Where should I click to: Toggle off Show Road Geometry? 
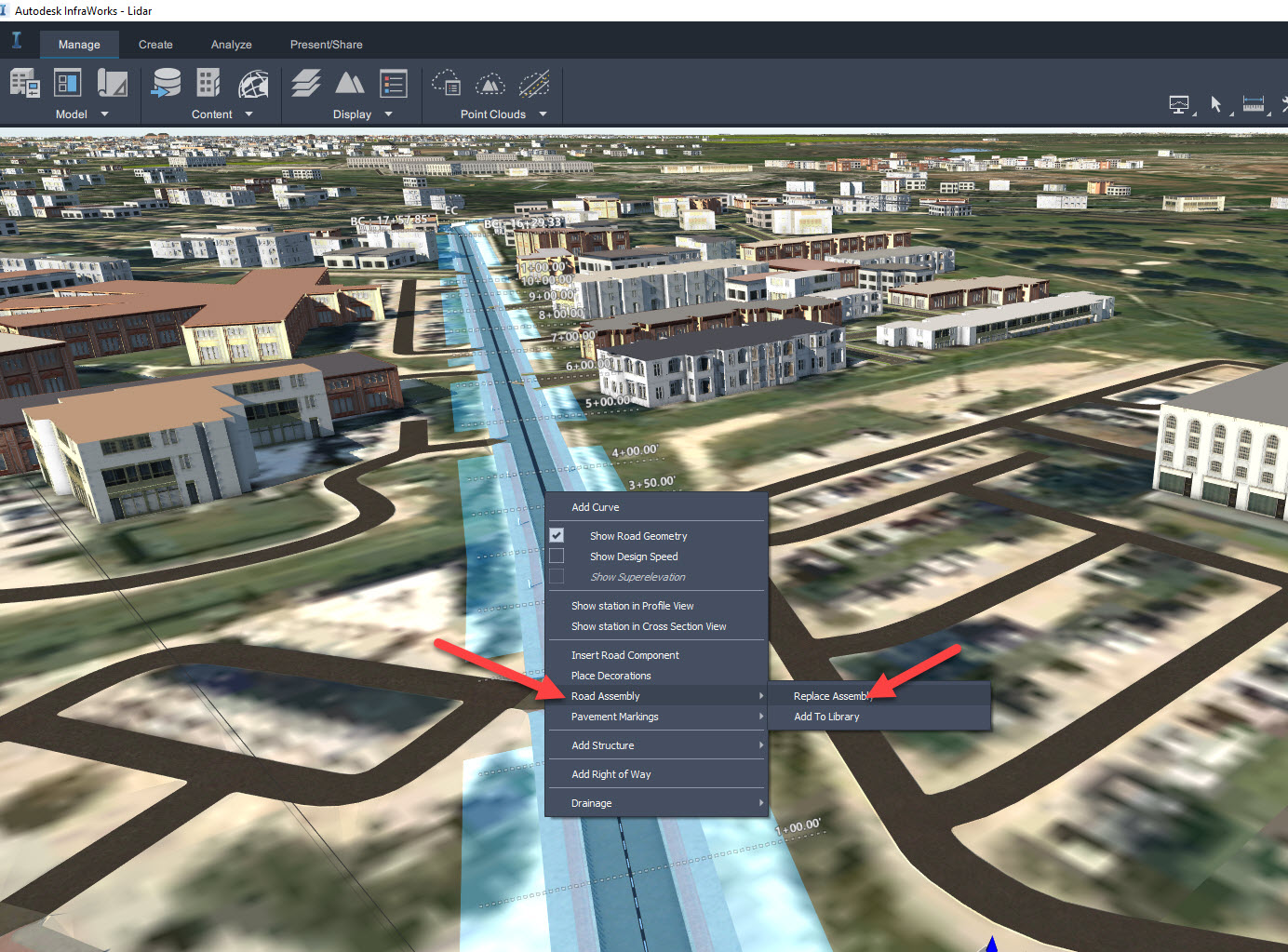557,534
